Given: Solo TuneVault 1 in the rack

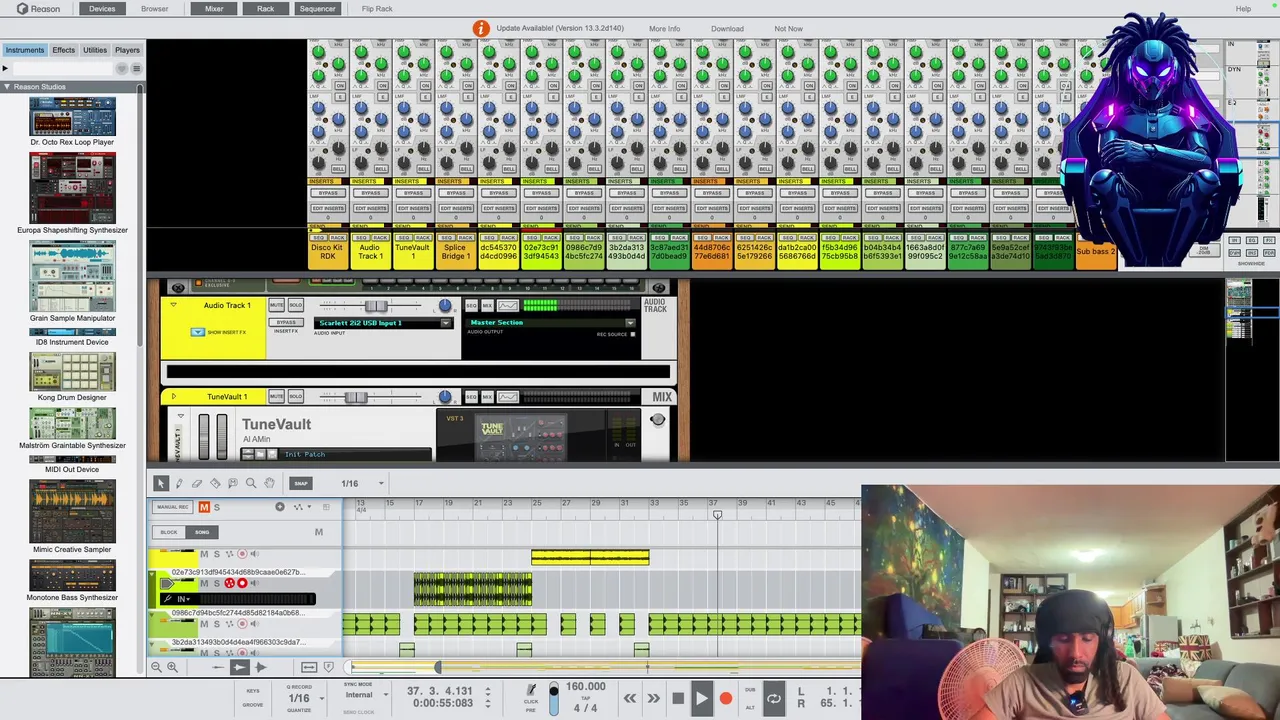Looking at the screenshot, I should tap(295, 397).
